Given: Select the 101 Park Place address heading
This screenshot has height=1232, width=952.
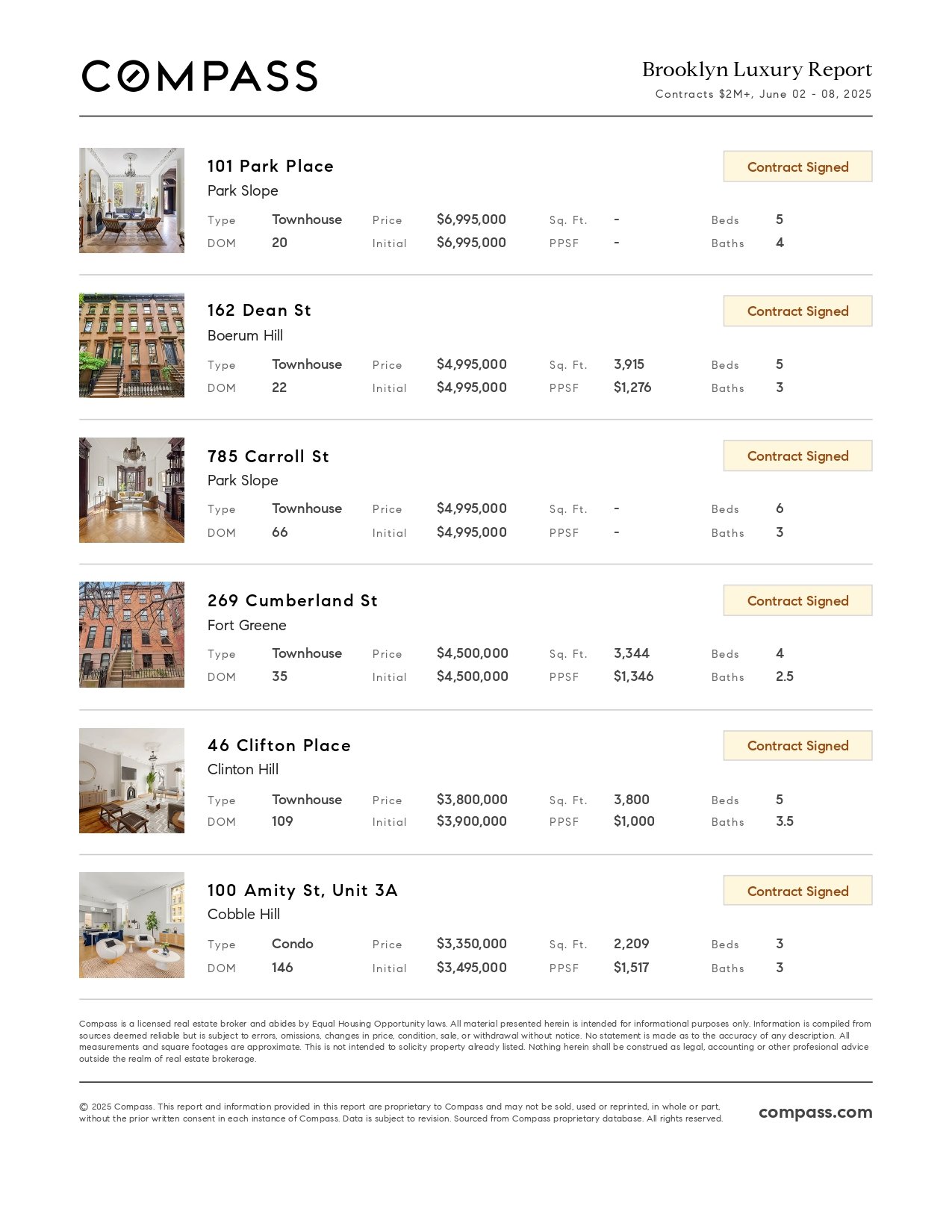Looking at the screenshot, I should pos(270,166).
